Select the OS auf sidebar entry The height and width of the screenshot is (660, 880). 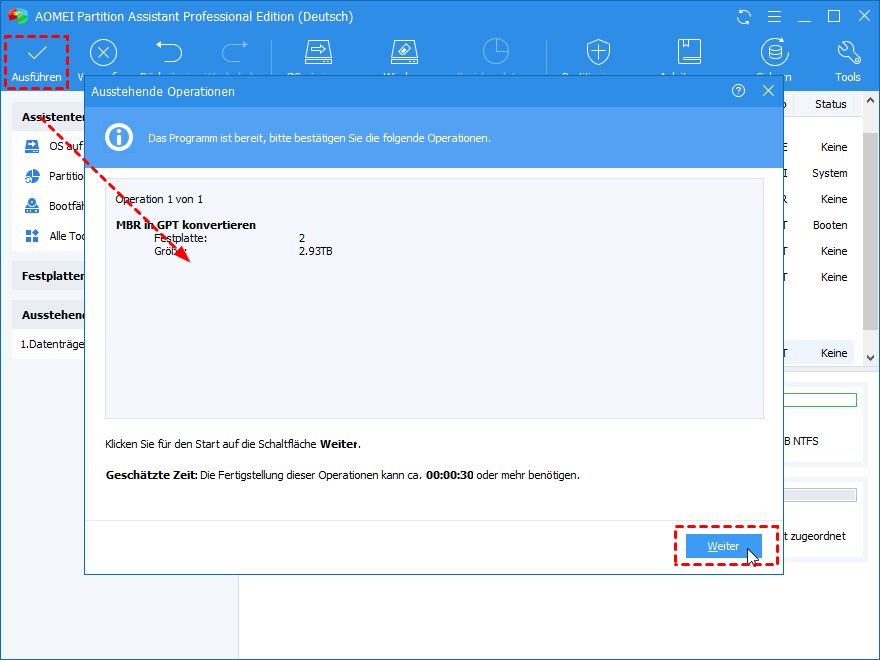coord(53,146)
